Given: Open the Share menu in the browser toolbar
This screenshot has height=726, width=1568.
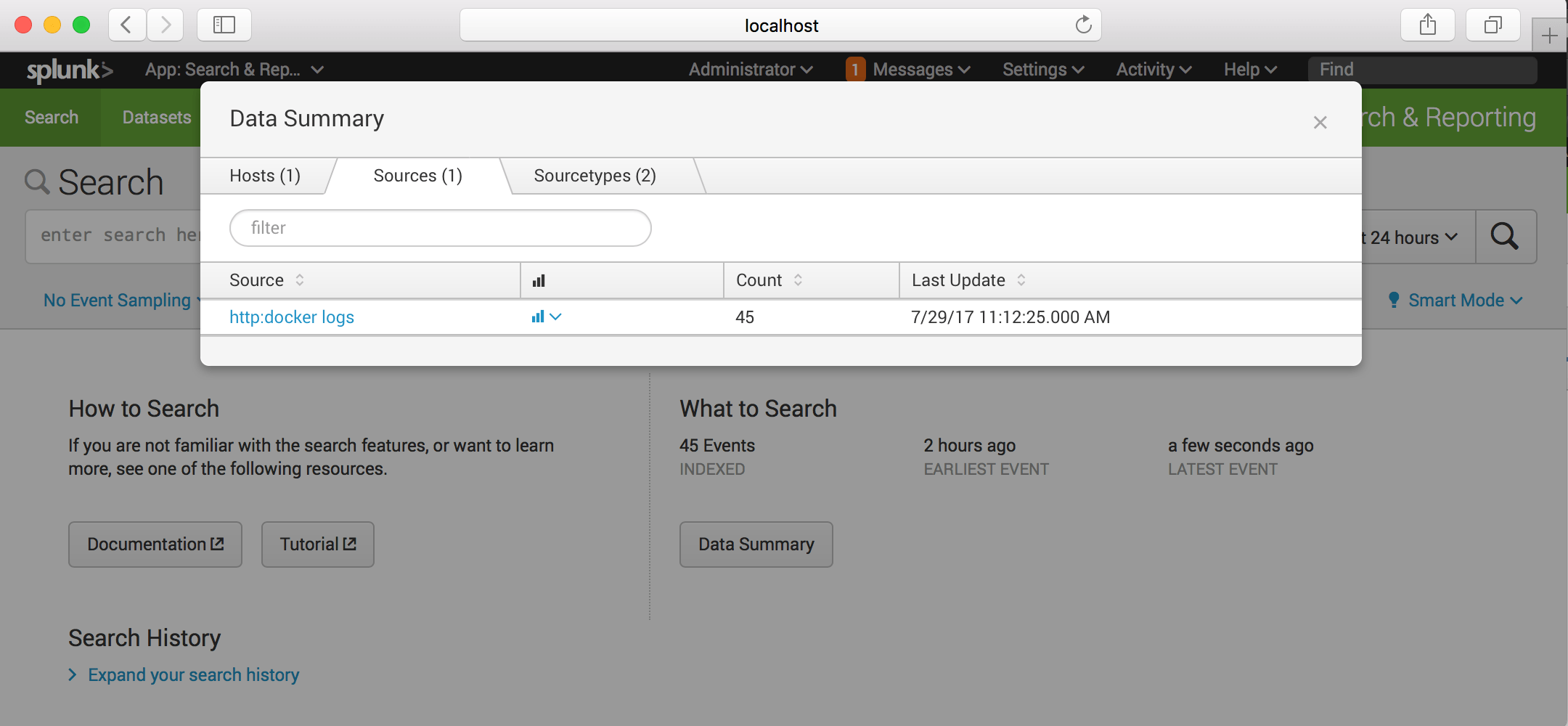Looking at the screenshot, I should pos(1427,24).
